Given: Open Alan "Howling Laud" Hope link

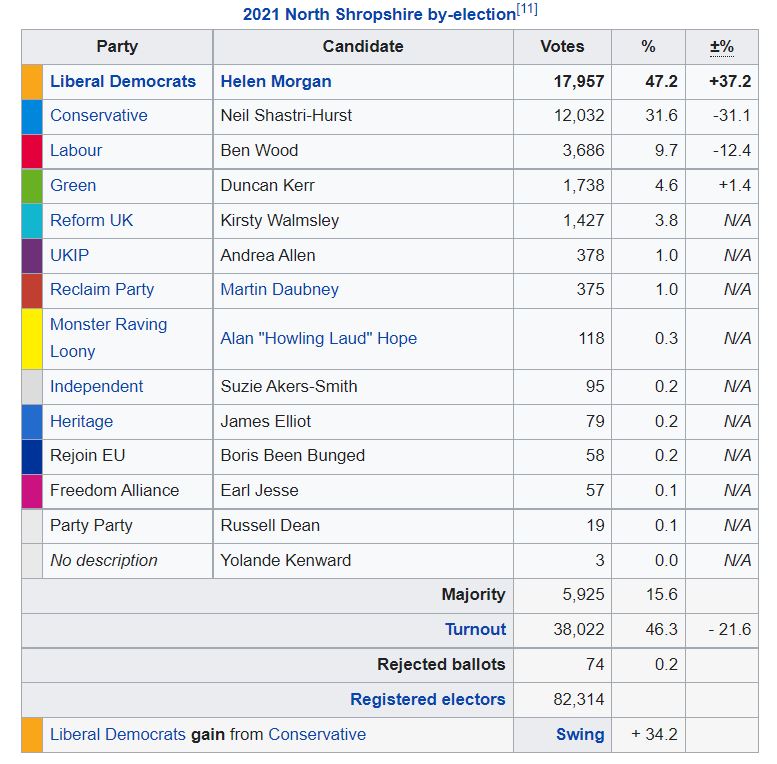Looking at the screenshot, I should click(319, 338).
